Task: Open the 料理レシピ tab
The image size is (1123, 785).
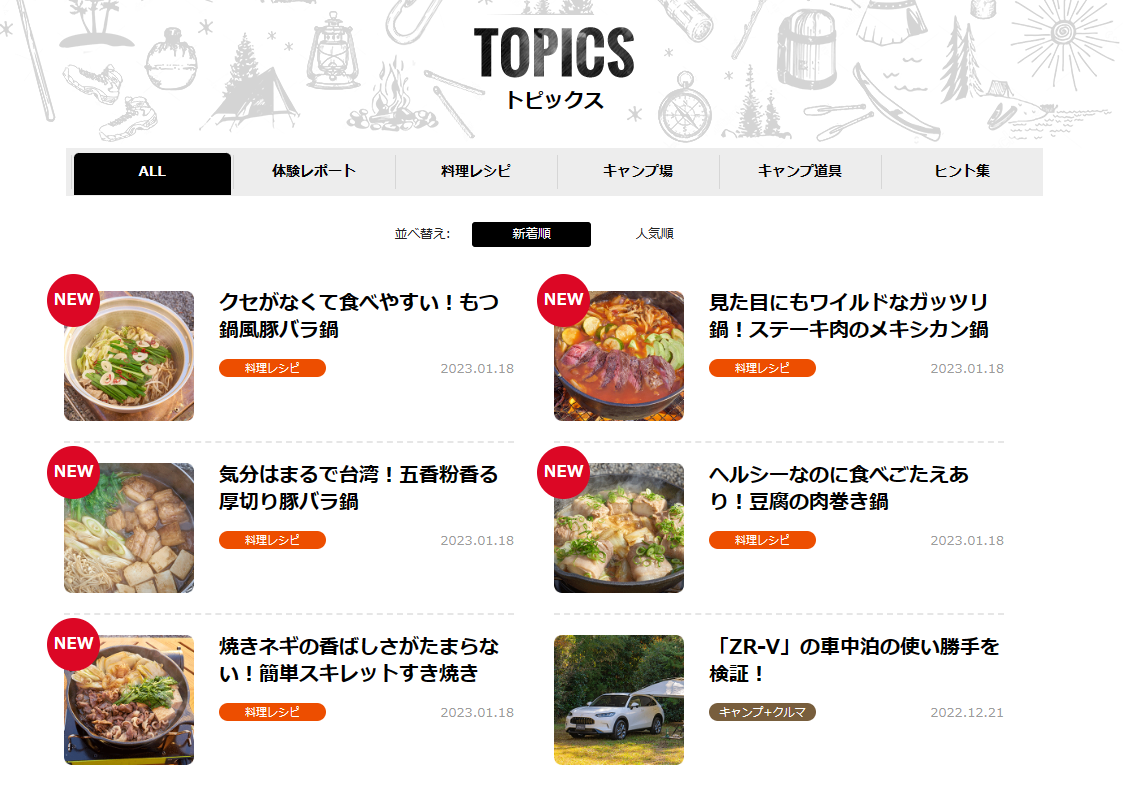Action: (x=476, y=172)
